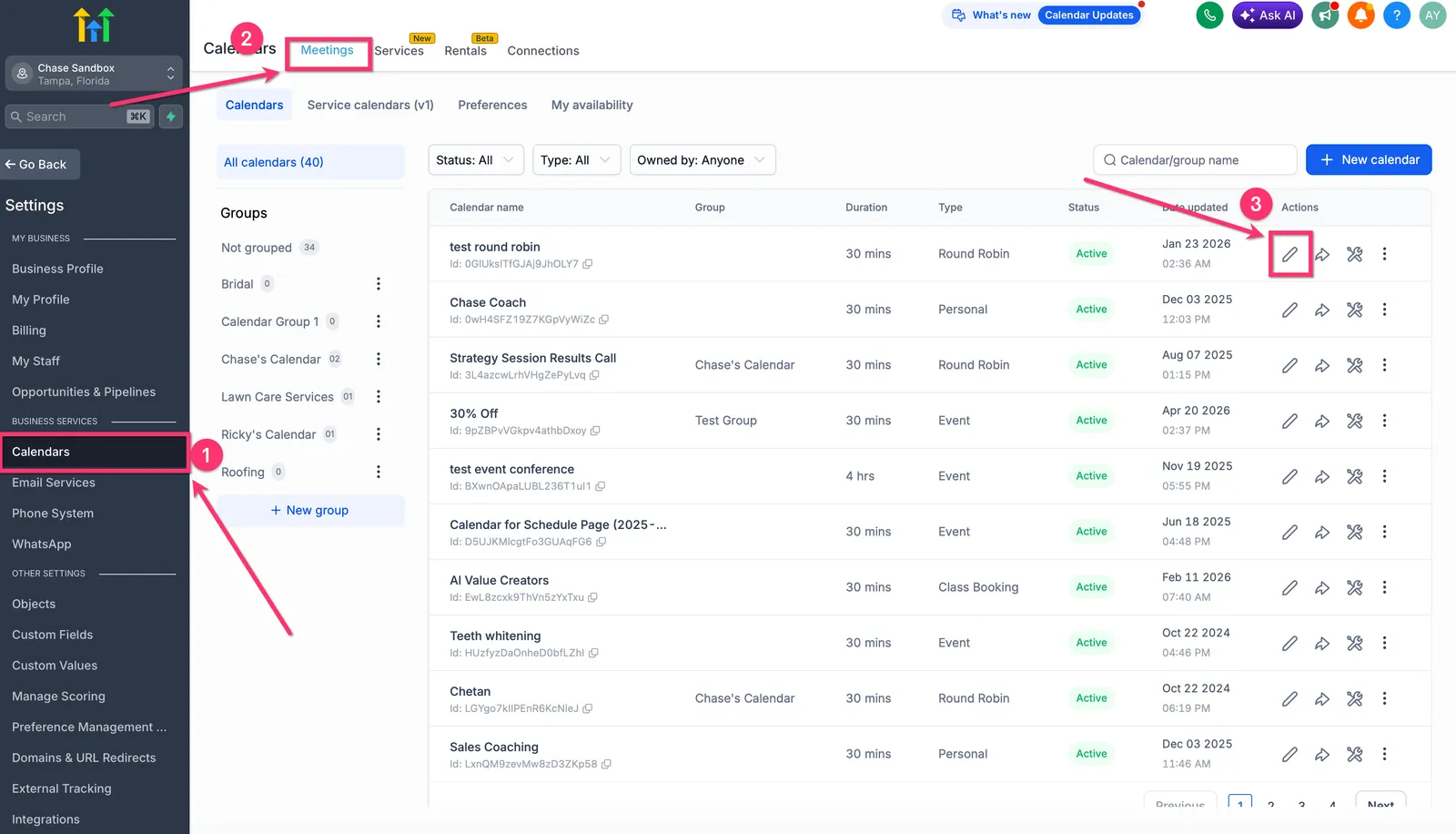The image size is (1456, 834).
Task: Open Bridal group options menu
Action: click(379, 284)
